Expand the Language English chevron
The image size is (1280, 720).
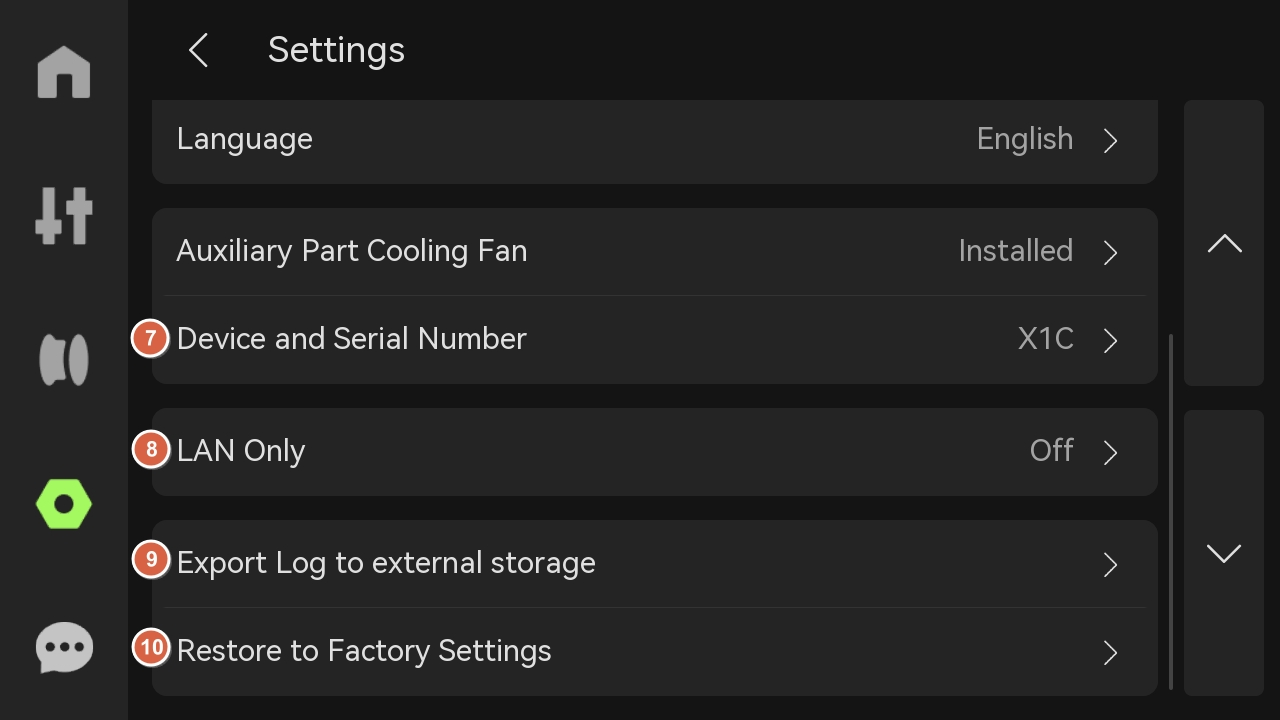click(x=1110, y=140)
